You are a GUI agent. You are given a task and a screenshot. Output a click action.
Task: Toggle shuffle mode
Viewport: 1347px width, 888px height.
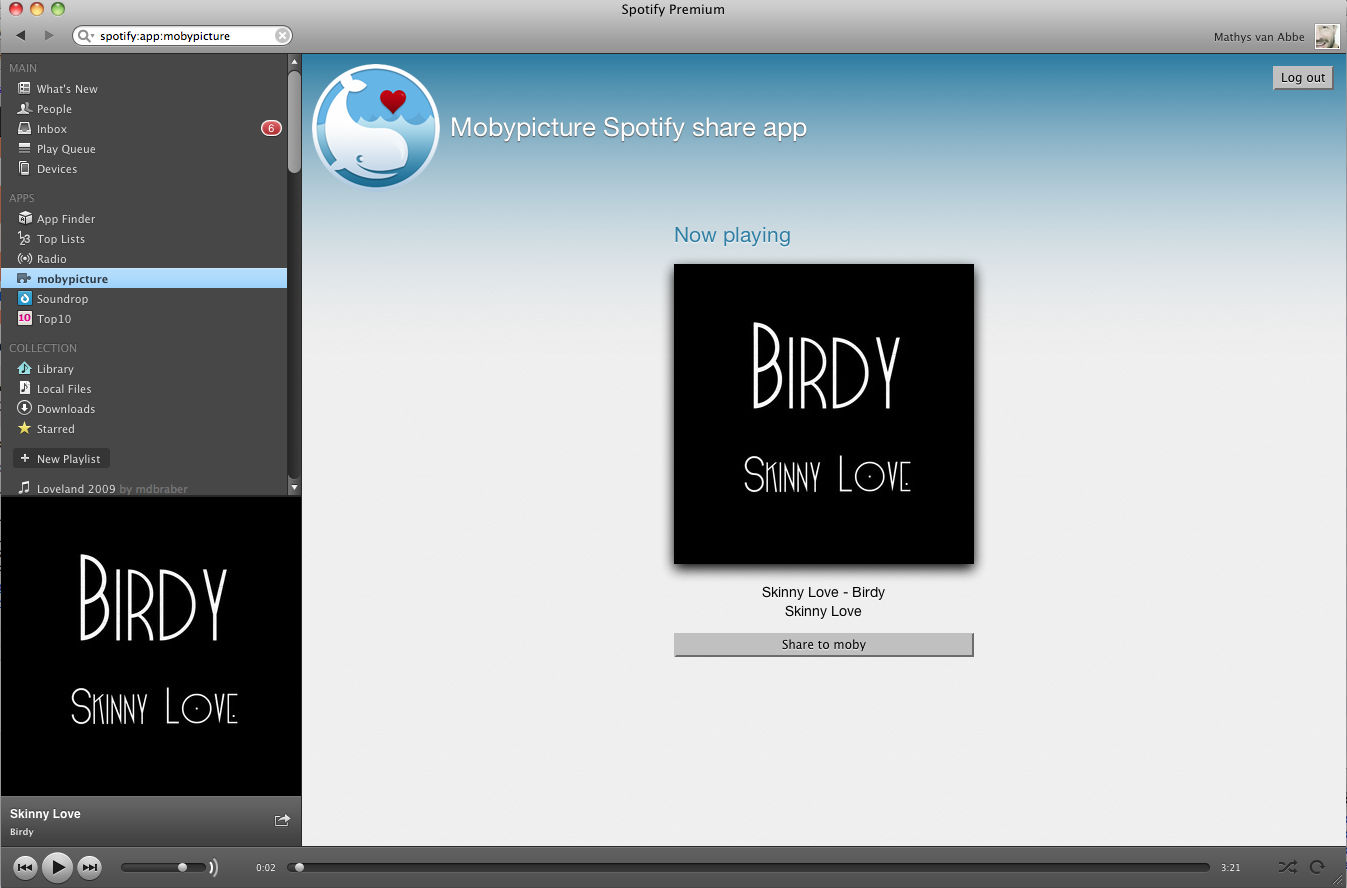click(x=1287, y=867)
